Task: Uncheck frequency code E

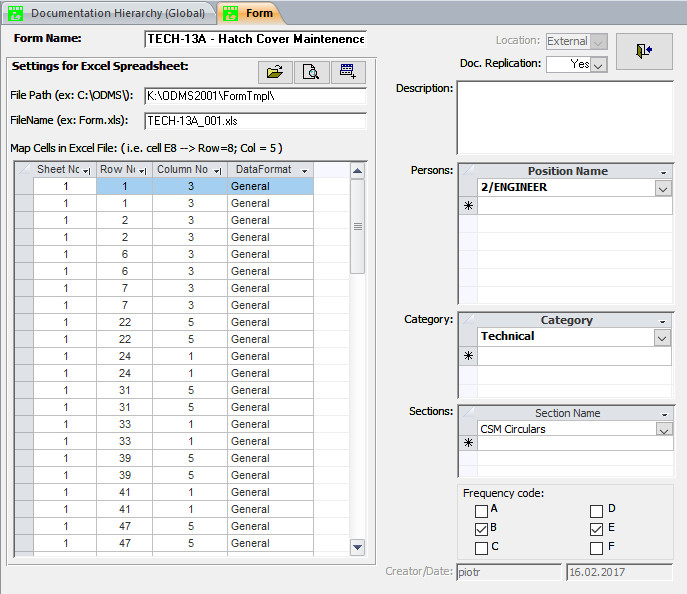Action: click(x=596, y=529)
